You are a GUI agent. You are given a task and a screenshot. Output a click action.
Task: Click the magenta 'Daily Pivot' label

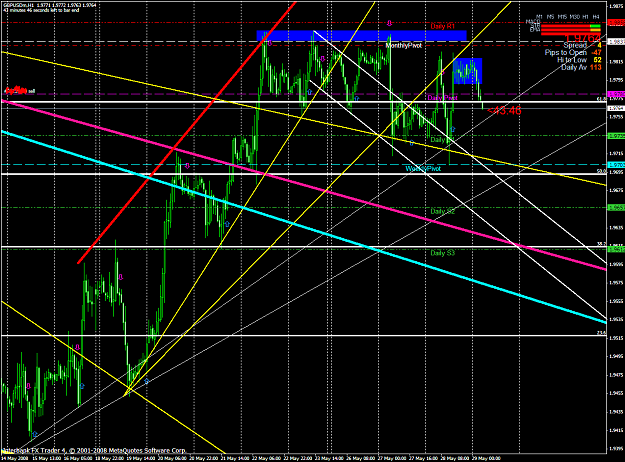point(442,98)
